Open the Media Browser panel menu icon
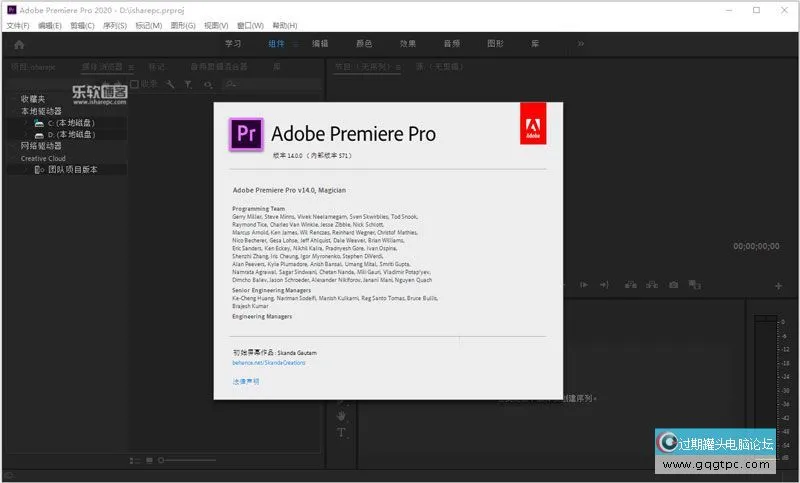This screenshot has width=800, height=483. click(131, 67)
